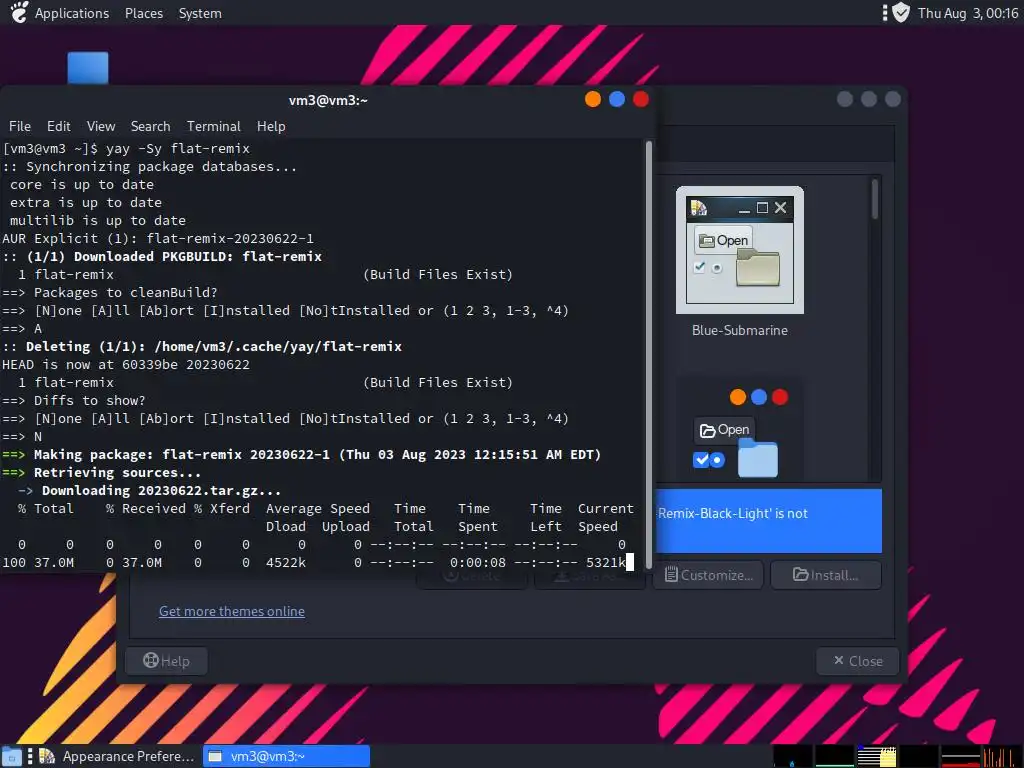
Task: Click the multilib is up to date line
Action: click(98, 221)
